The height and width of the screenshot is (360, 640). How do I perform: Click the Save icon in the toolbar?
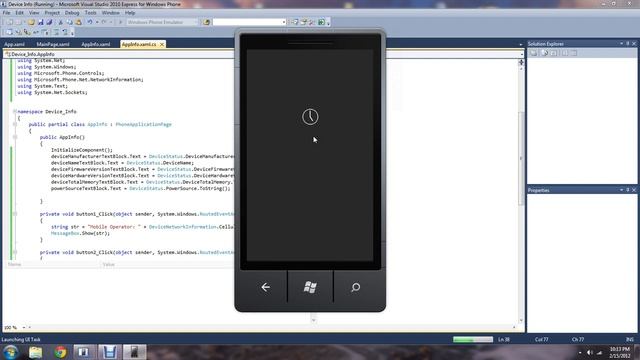(x=40, y=22)
